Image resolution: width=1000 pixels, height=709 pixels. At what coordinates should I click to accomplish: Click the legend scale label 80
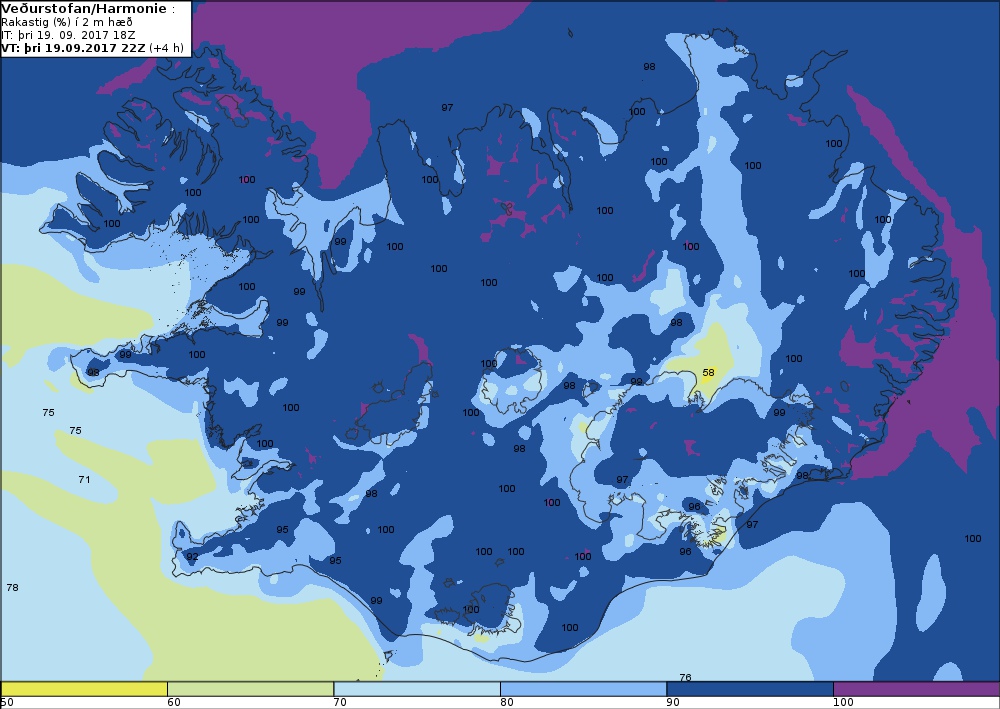(x=506, y=703)
